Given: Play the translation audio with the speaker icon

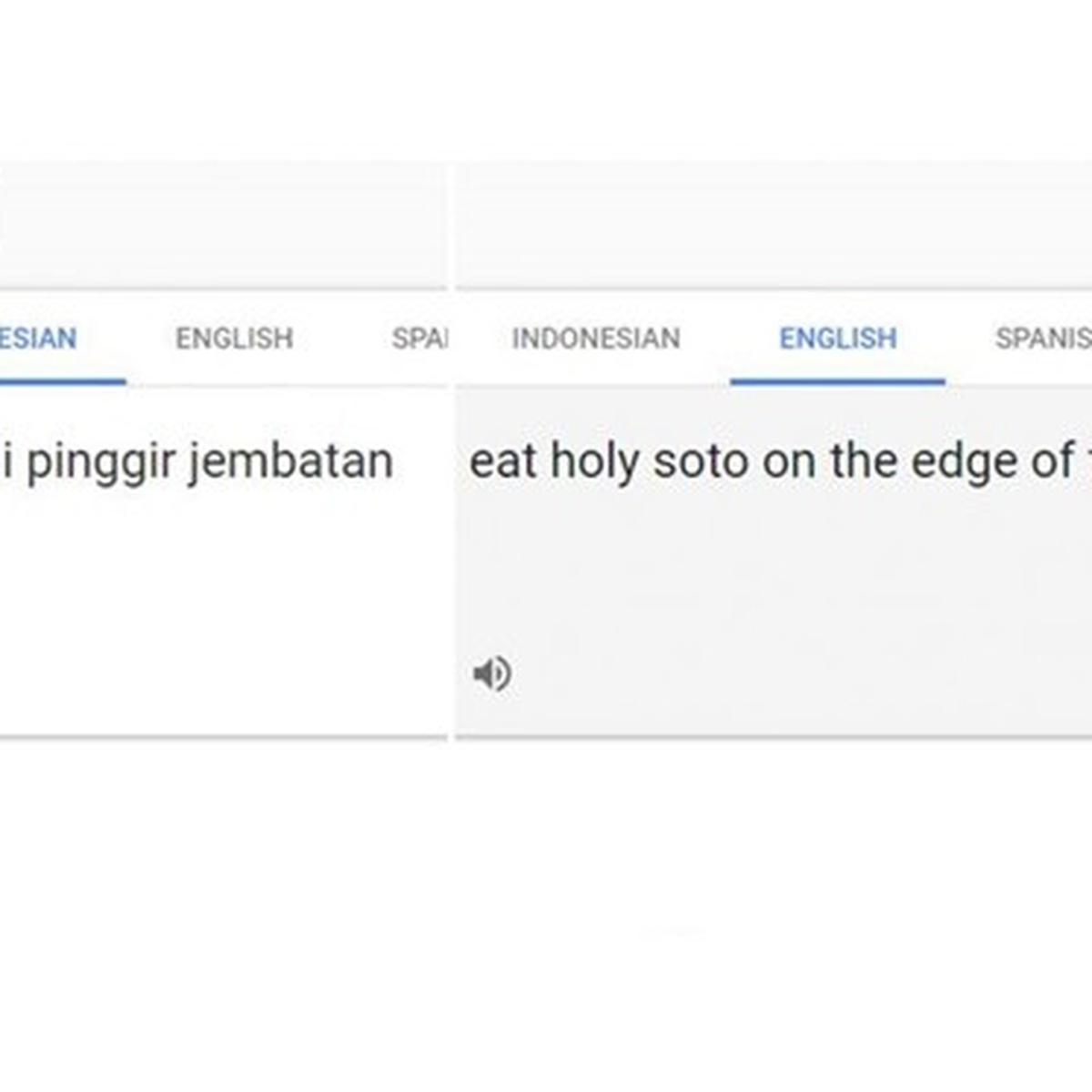Looking at the screenshot, I should pyautogui.click(x=492, y=674).
